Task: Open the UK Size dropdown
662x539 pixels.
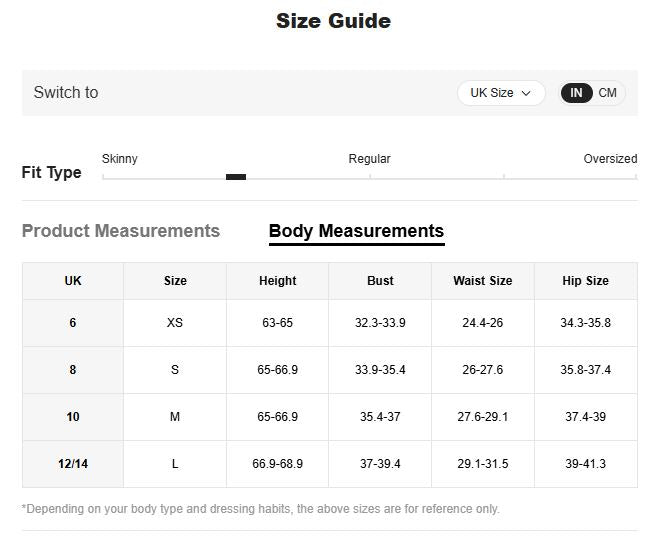Action: 500,93
